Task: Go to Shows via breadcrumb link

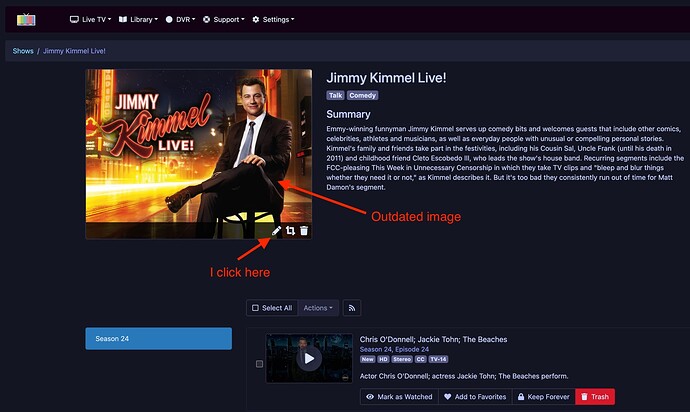Action: (x=21, y=50)
